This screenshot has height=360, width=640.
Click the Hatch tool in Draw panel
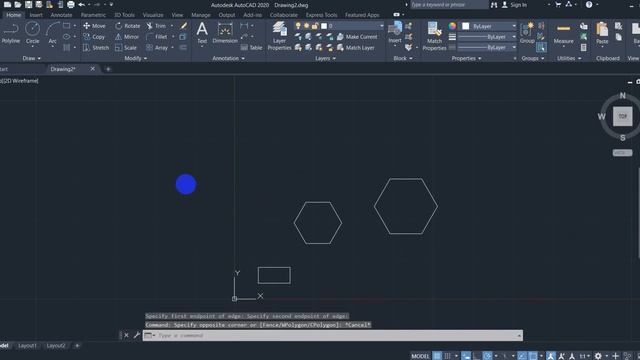click(x=67, y=48)
